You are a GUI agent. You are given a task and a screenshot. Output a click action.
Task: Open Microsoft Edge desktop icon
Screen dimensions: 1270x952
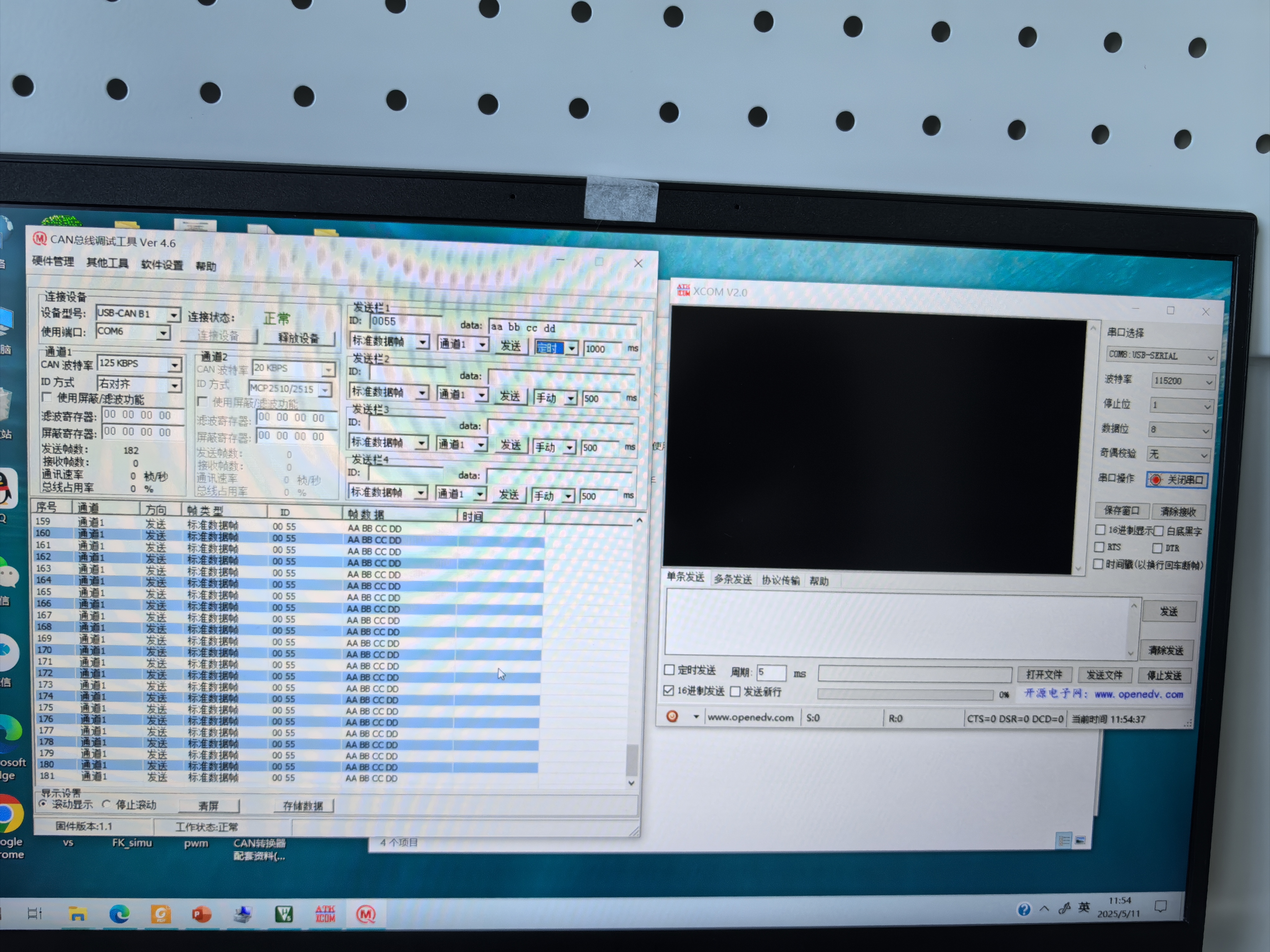[10, 733]
